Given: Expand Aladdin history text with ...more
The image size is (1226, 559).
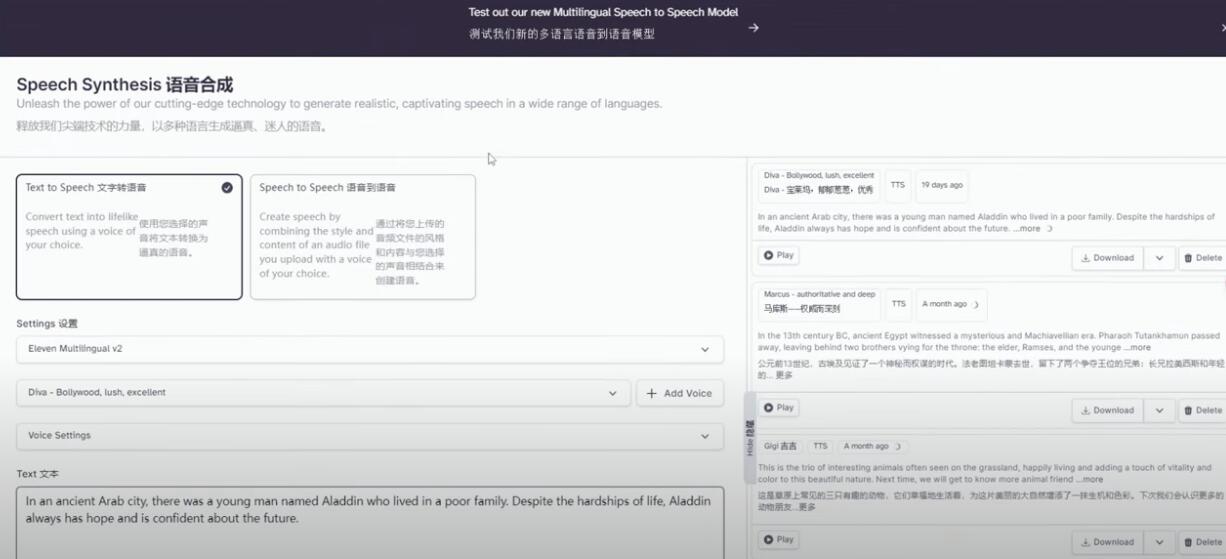Looking at the screenshot, I should pos(1027,229).
